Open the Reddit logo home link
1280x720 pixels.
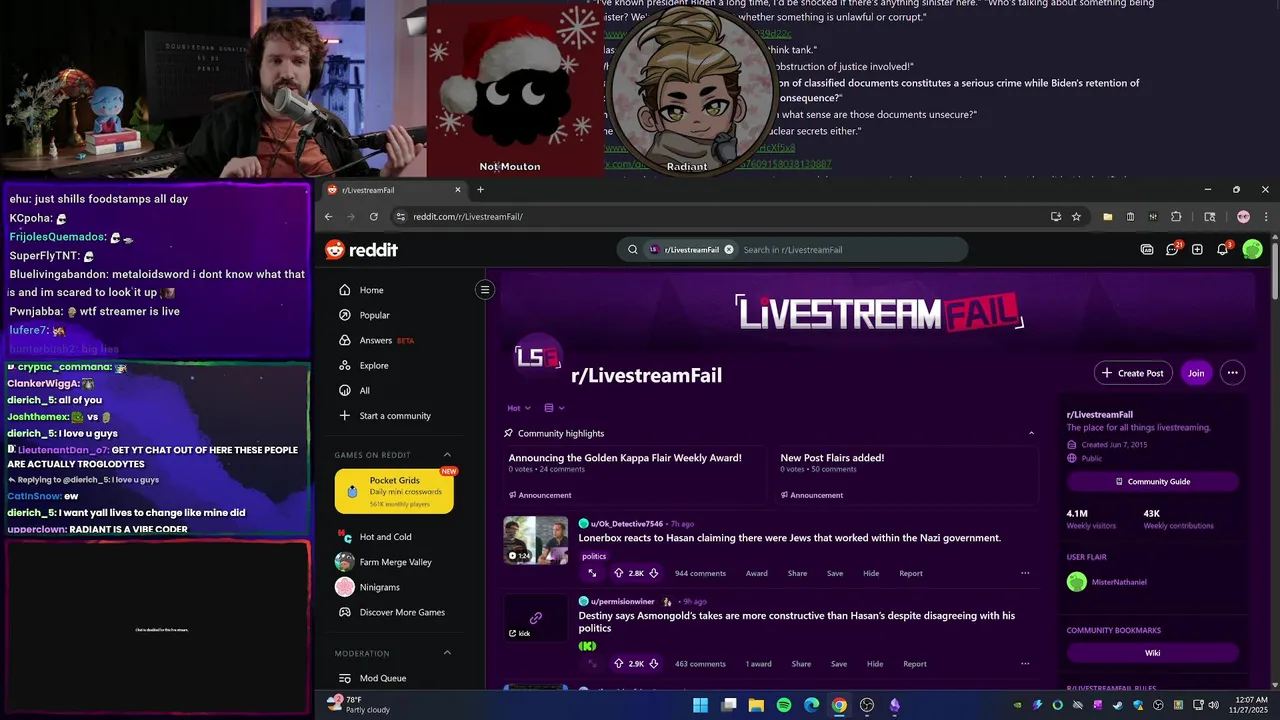tap(362, 250)
